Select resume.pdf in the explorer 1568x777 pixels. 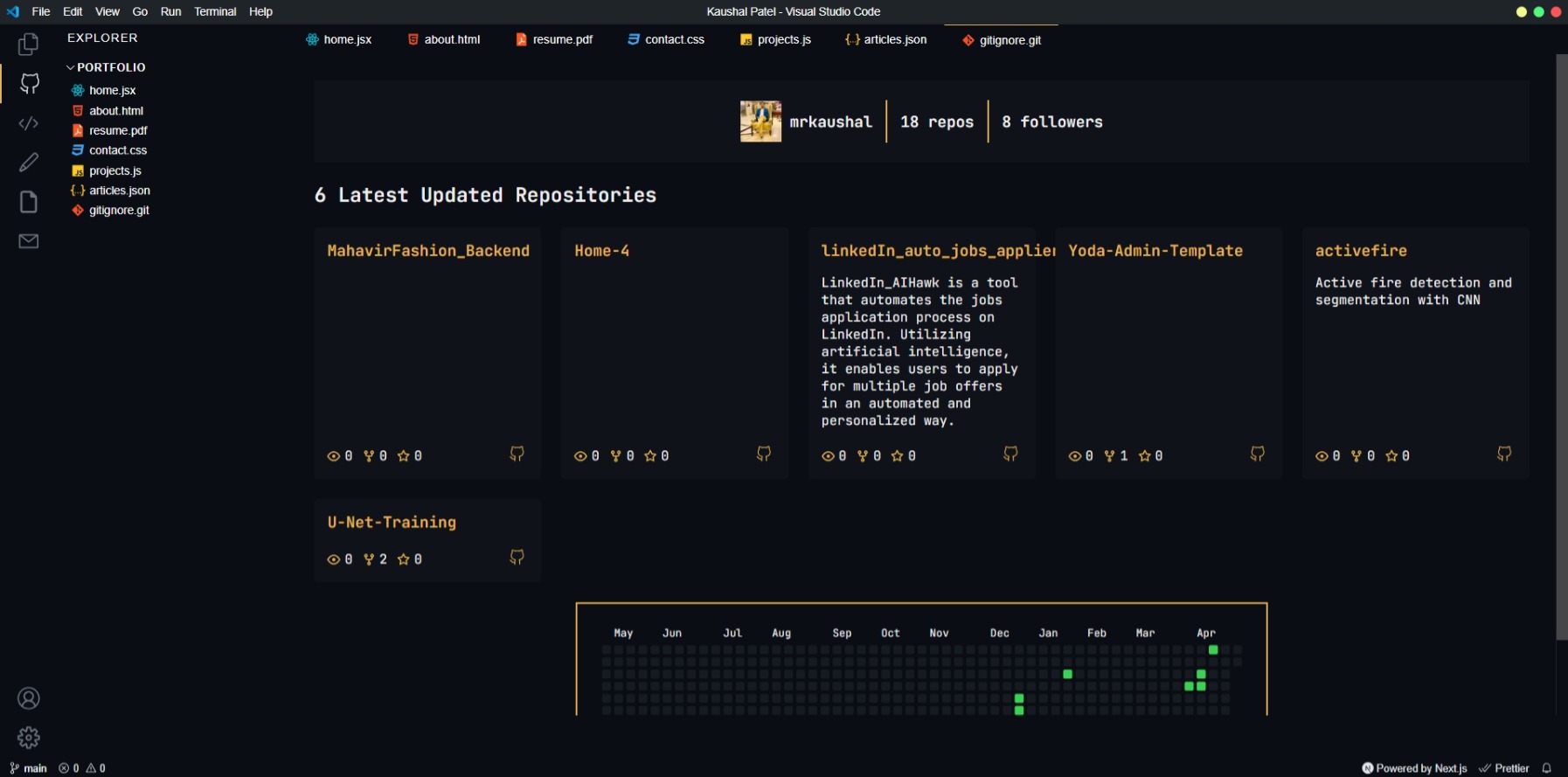[x=118, y=130]
